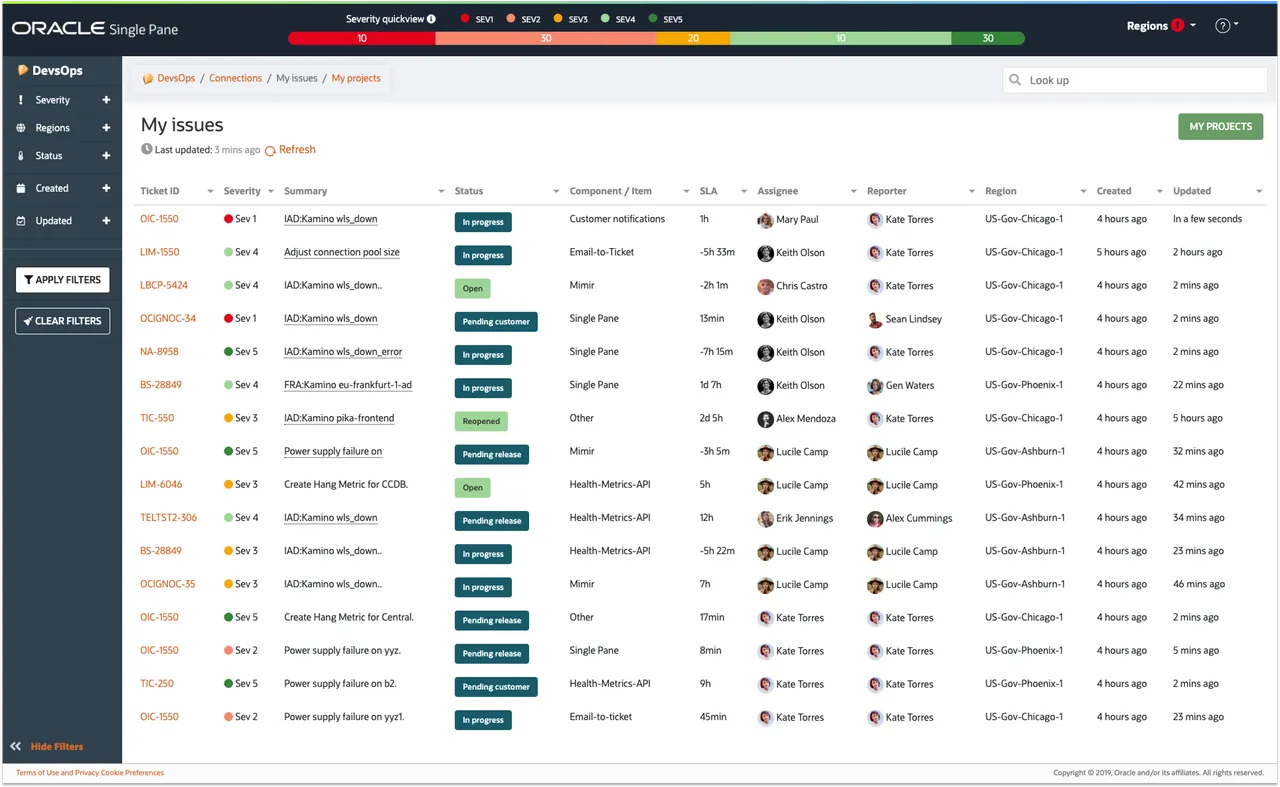This screenshot has width=1280, height=787.
Task: Click Sean Lindsey's reporter avatar
Action: point(875,319)
